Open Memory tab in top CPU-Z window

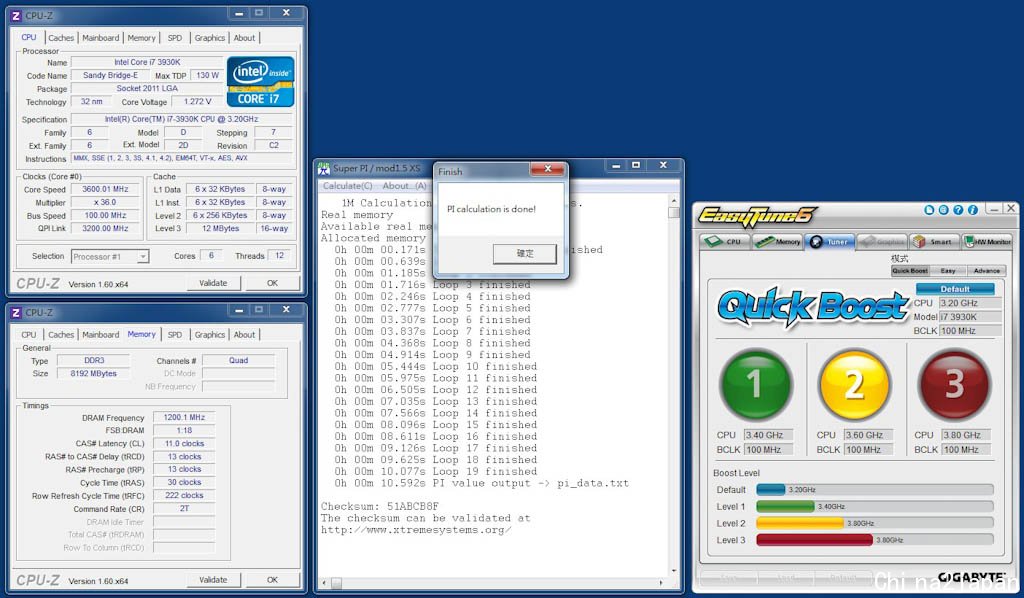pyautogui.click(x=142, y=38)
